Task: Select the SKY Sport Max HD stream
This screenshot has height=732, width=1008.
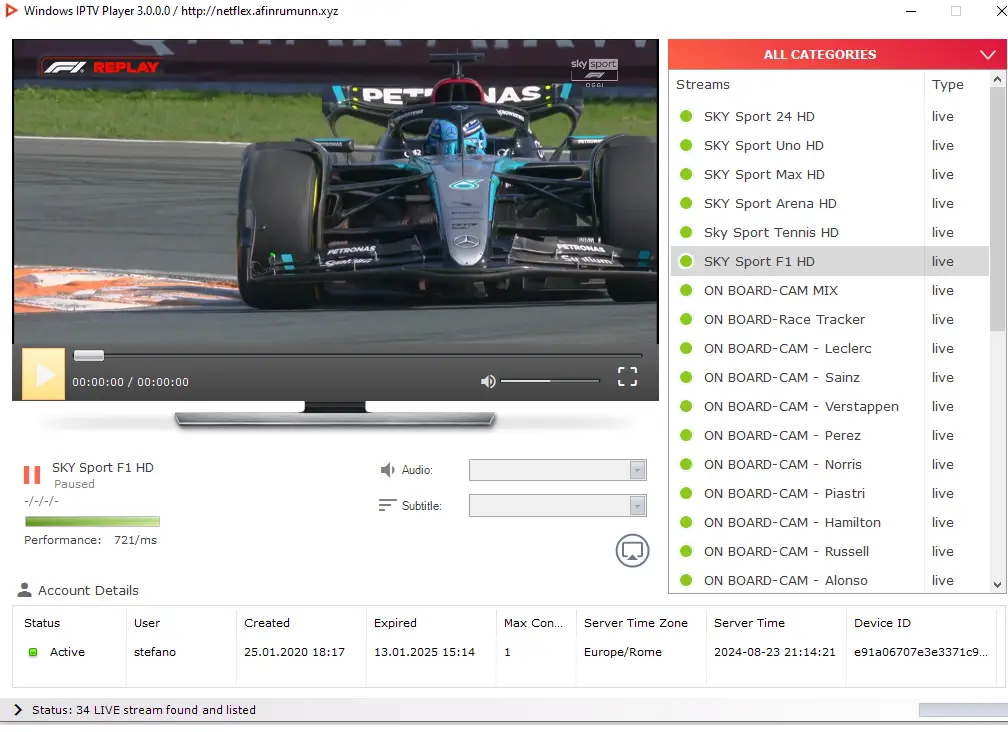Action: click(x=829, y=174)
